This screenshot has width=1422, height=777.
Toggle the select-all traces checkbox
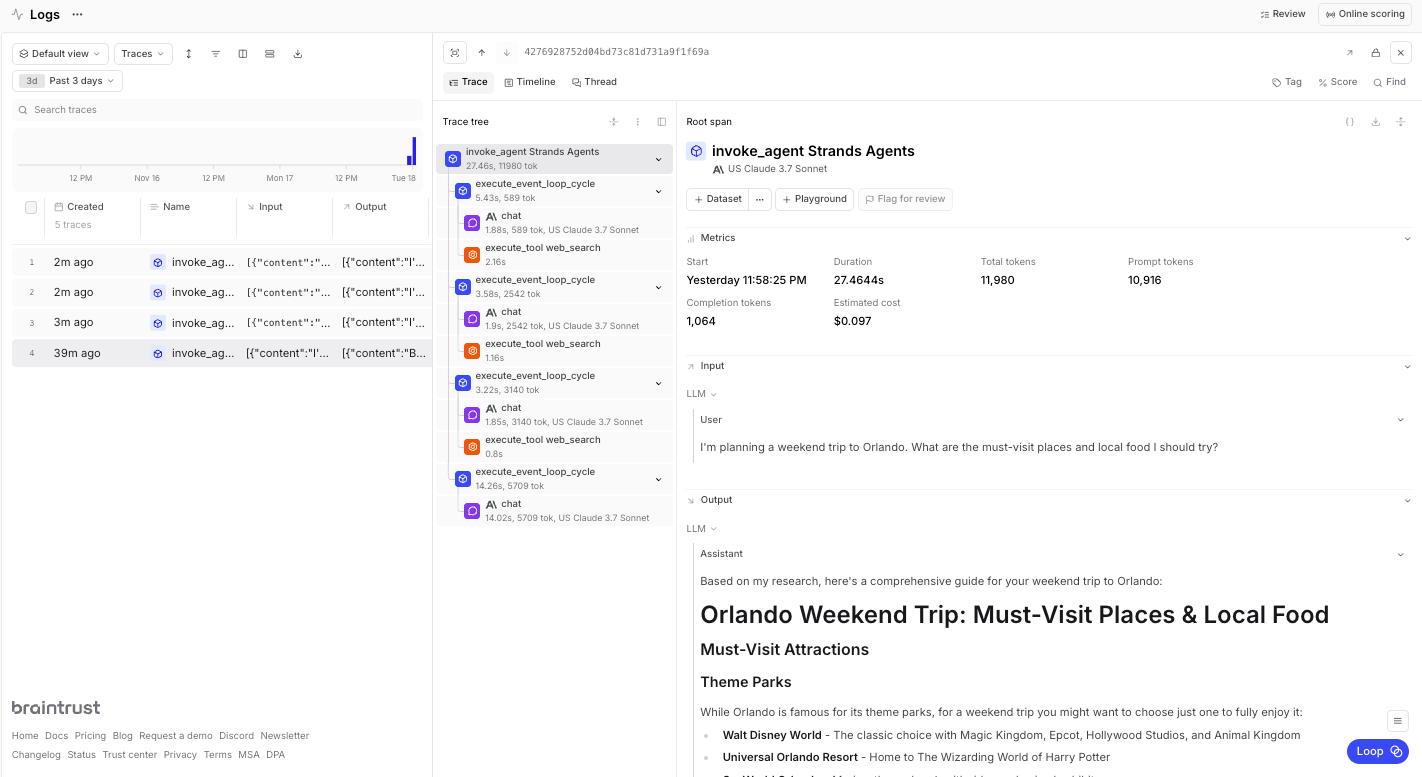pyautogui.click(x=31, y=207)
